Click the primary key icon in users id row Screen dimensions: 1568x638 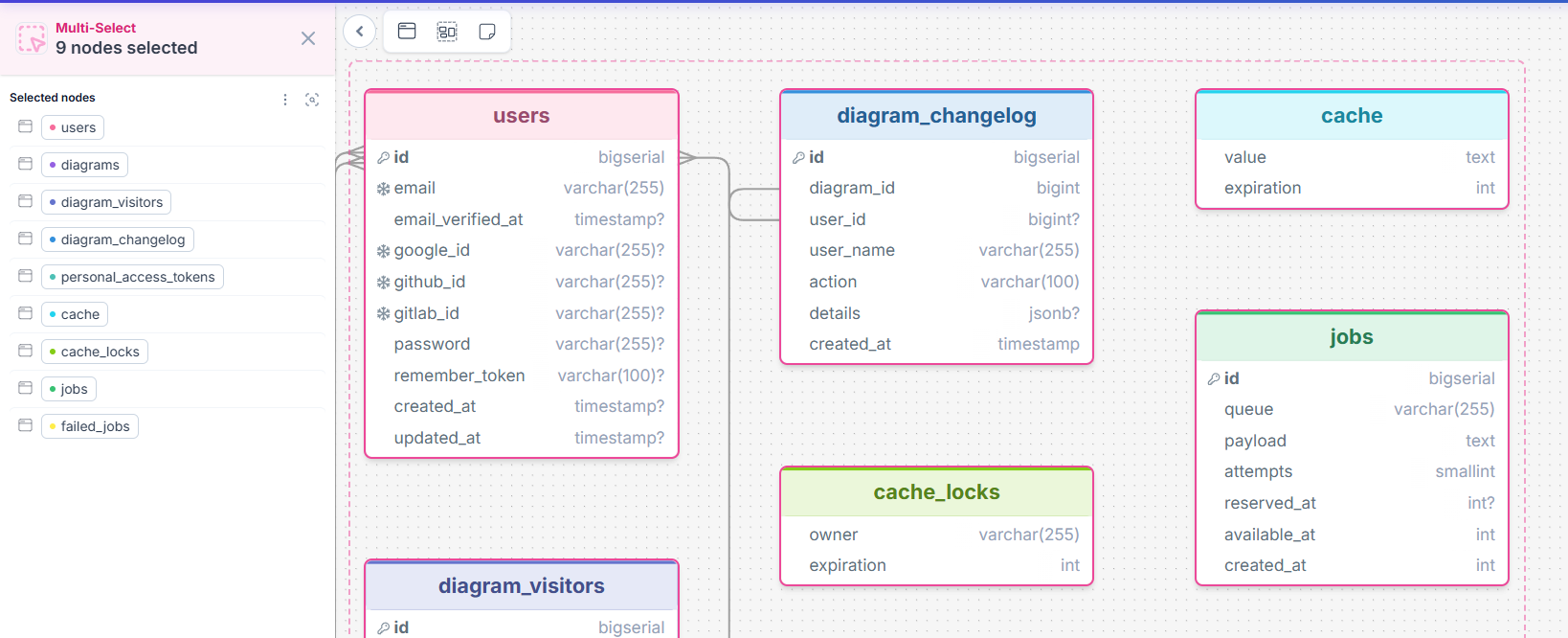point(383,158)
